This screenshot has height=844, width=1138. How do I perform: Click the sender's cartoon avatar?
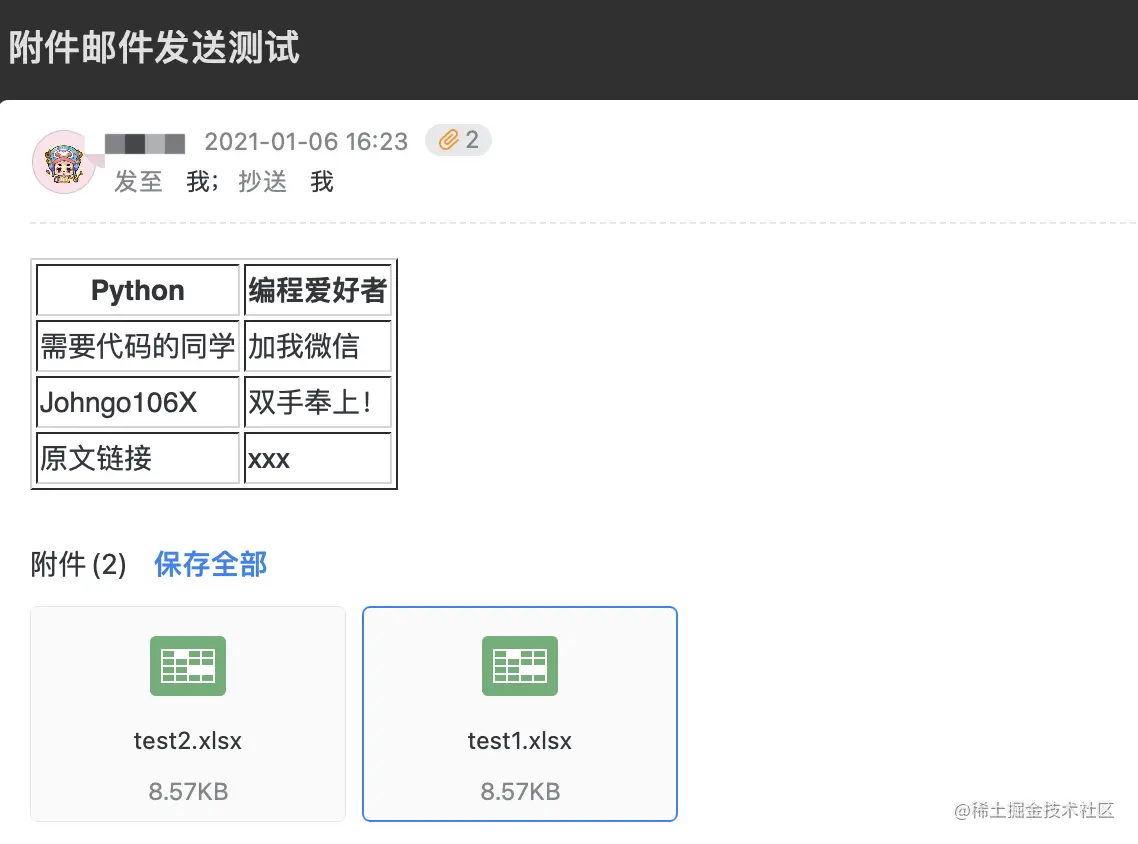coord(64,162)
